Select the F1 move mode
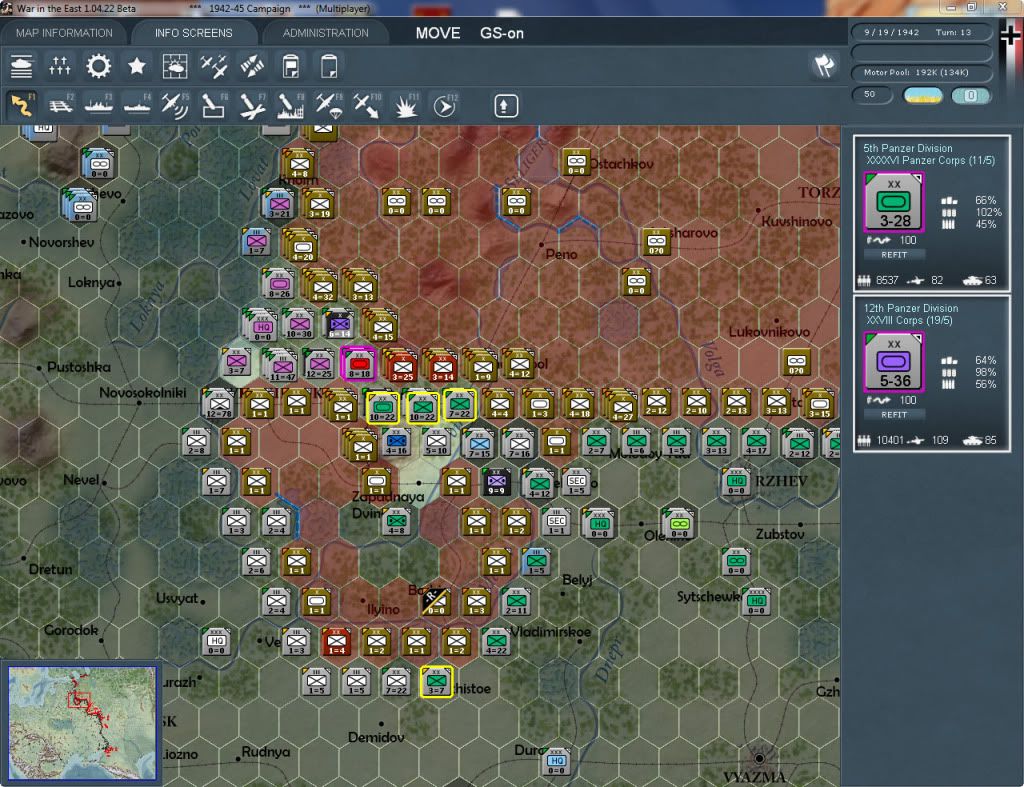Screen dimensions: 1024x787 coord(22,105)
